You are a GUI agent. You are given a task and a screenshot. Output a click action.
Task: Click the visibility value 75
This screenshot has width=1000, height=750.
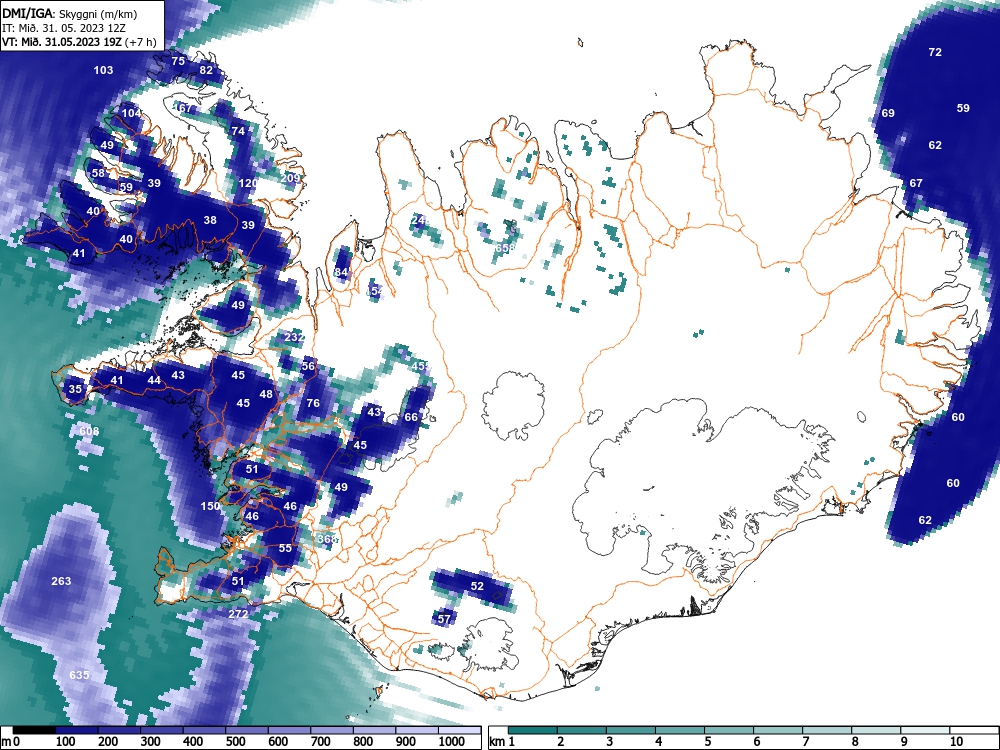(178, 61)
